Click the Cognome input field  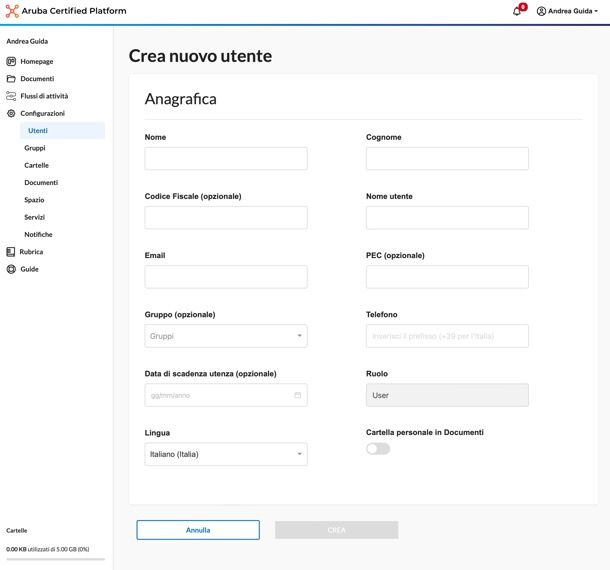point(447,158)
